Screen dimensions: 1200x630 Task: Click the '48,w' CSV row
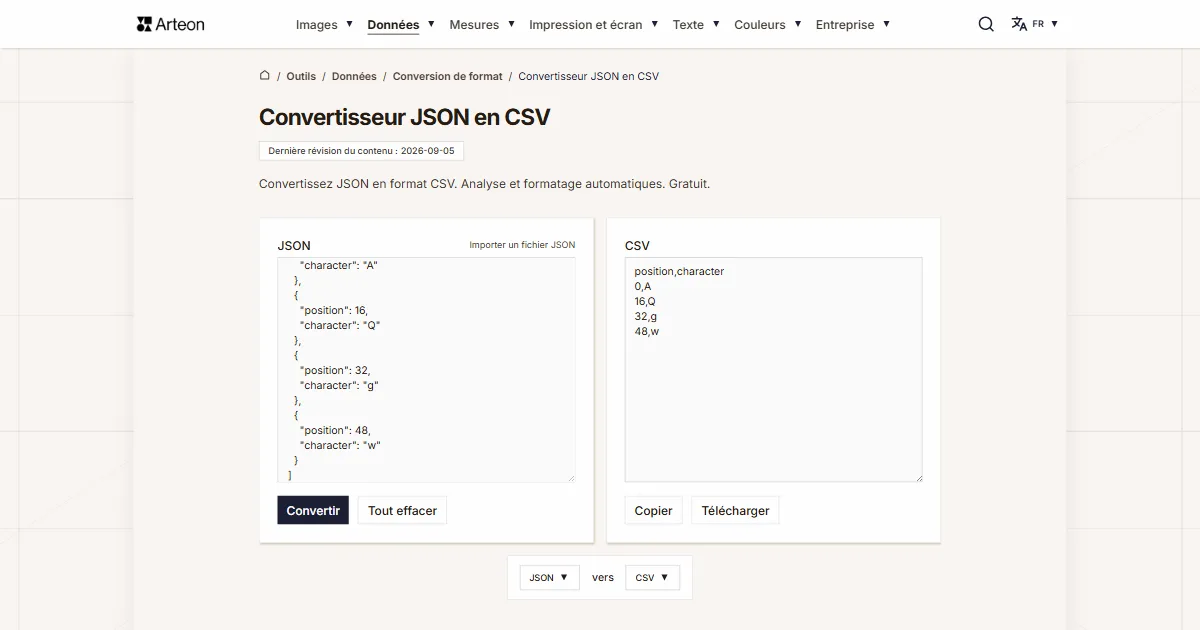pyautogui.click(x=647, y=331)
